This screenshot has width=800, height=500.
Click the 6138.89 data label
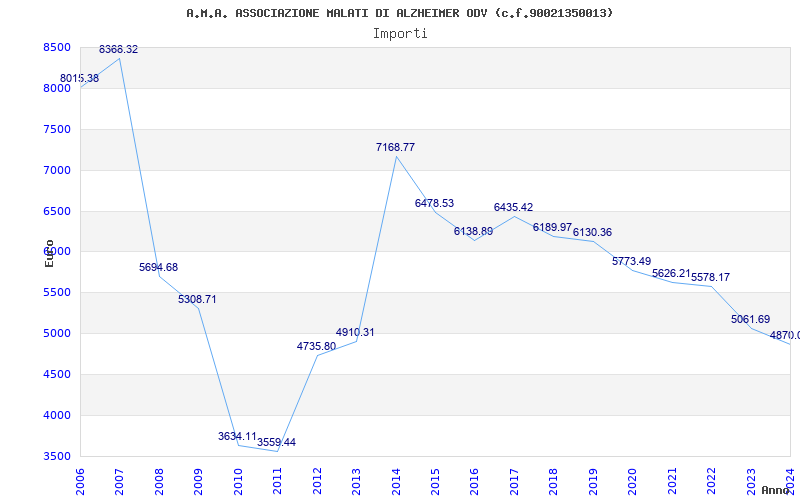click(x=473, y=231)
